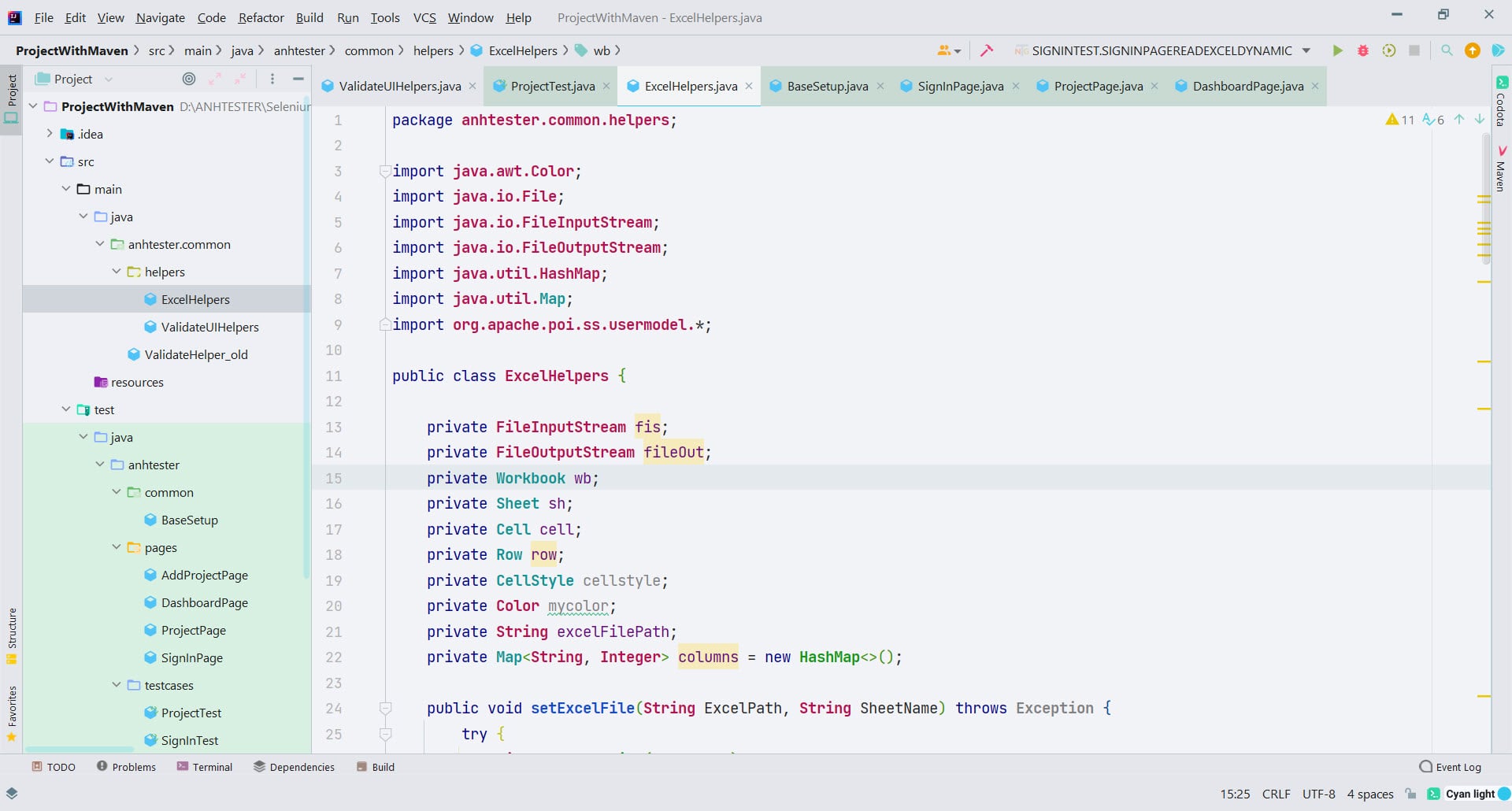The height and width of the screenshot is (811, 1512).
Task: Open the Build tool window
Action: pos(376,767)
